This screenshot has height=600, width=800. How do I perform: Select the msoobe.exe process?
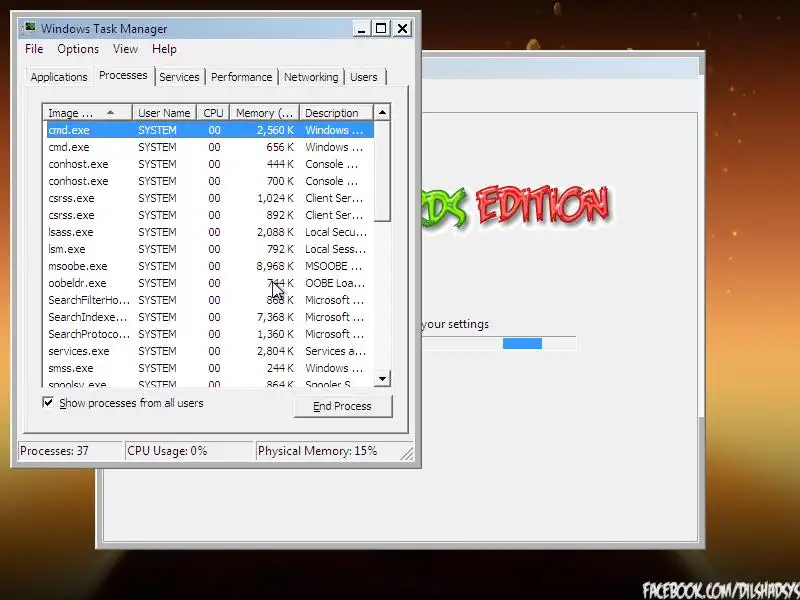[x=210, y=266]
